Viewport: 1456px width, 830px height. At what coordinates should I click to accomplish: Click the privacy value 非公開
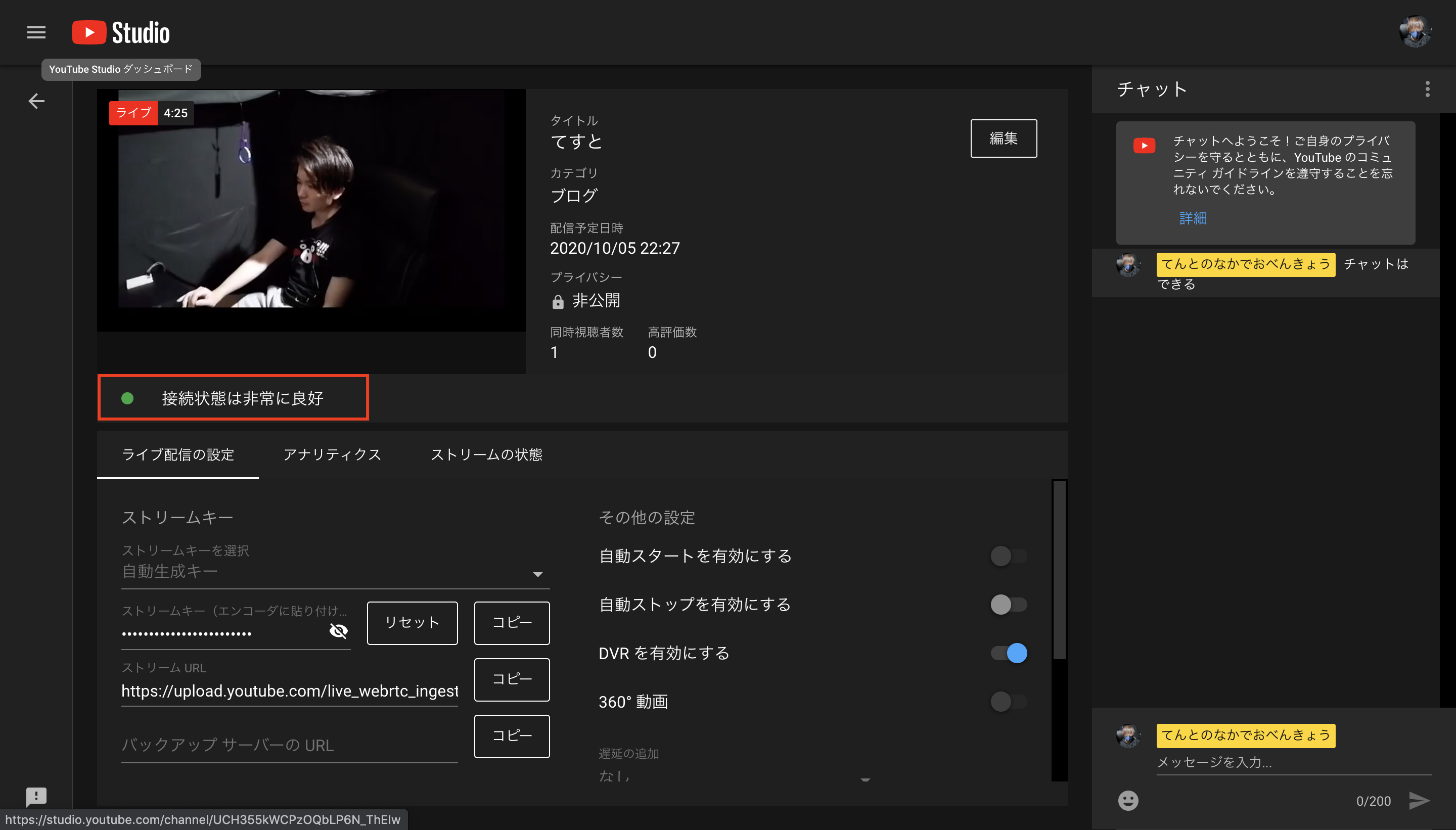(x=597, y=300)
